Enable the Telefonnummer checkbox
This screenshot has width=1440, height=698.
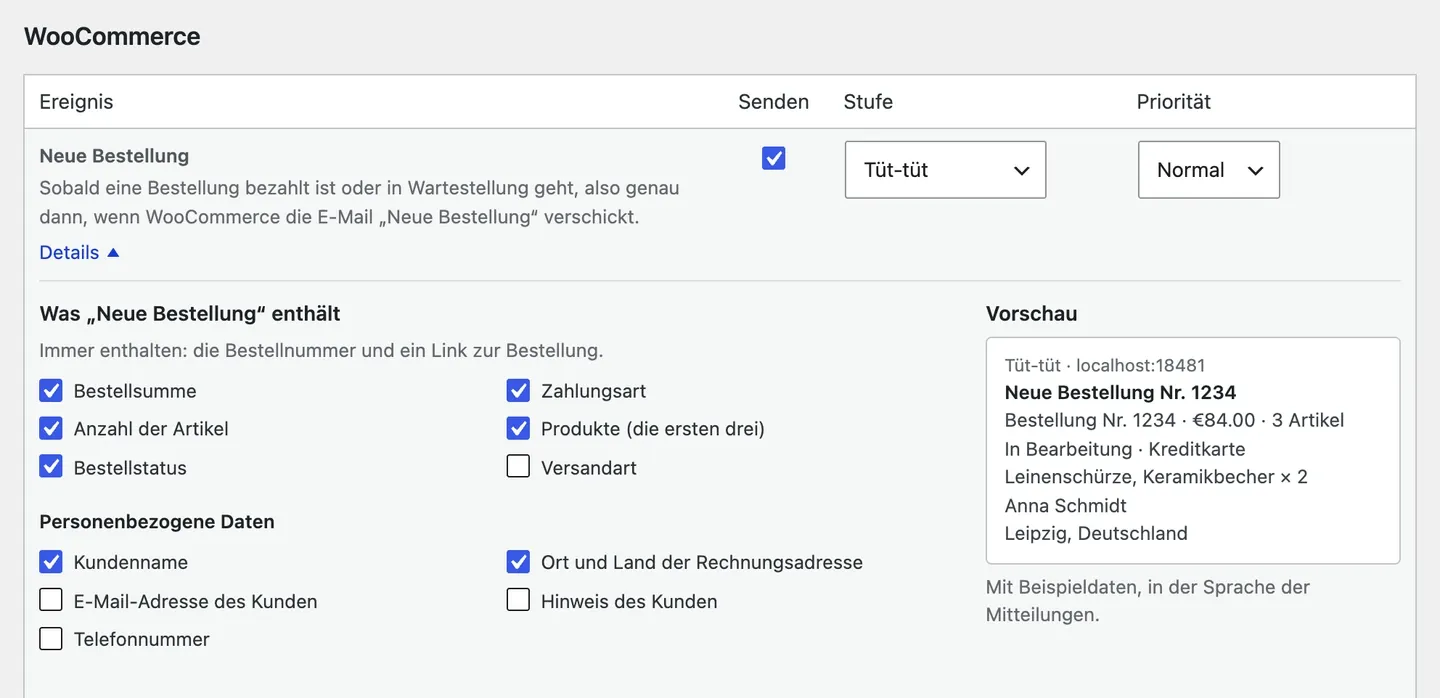[x=51, y=639]
